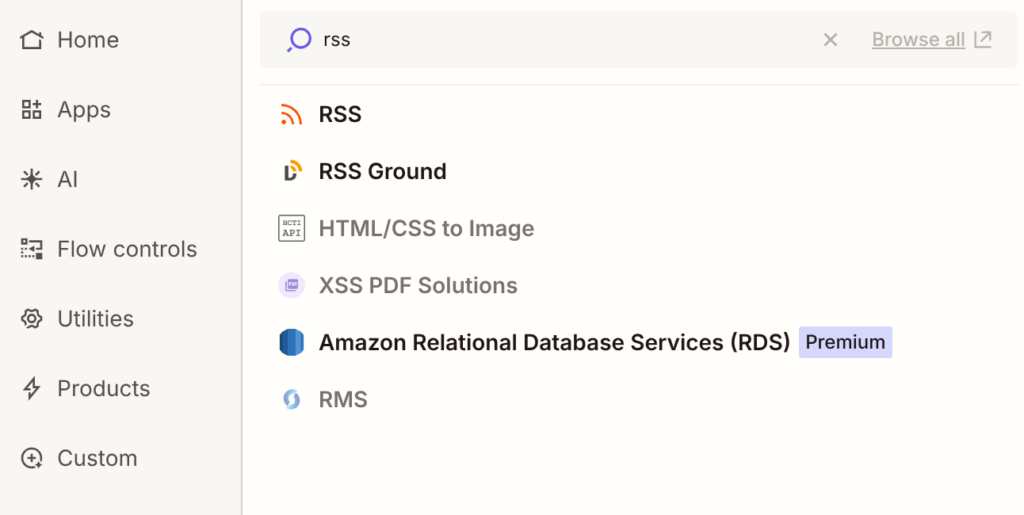1024x515 pixels.
Task: Click the XSS PDF Solutions icon
Action: pos(291,285)
